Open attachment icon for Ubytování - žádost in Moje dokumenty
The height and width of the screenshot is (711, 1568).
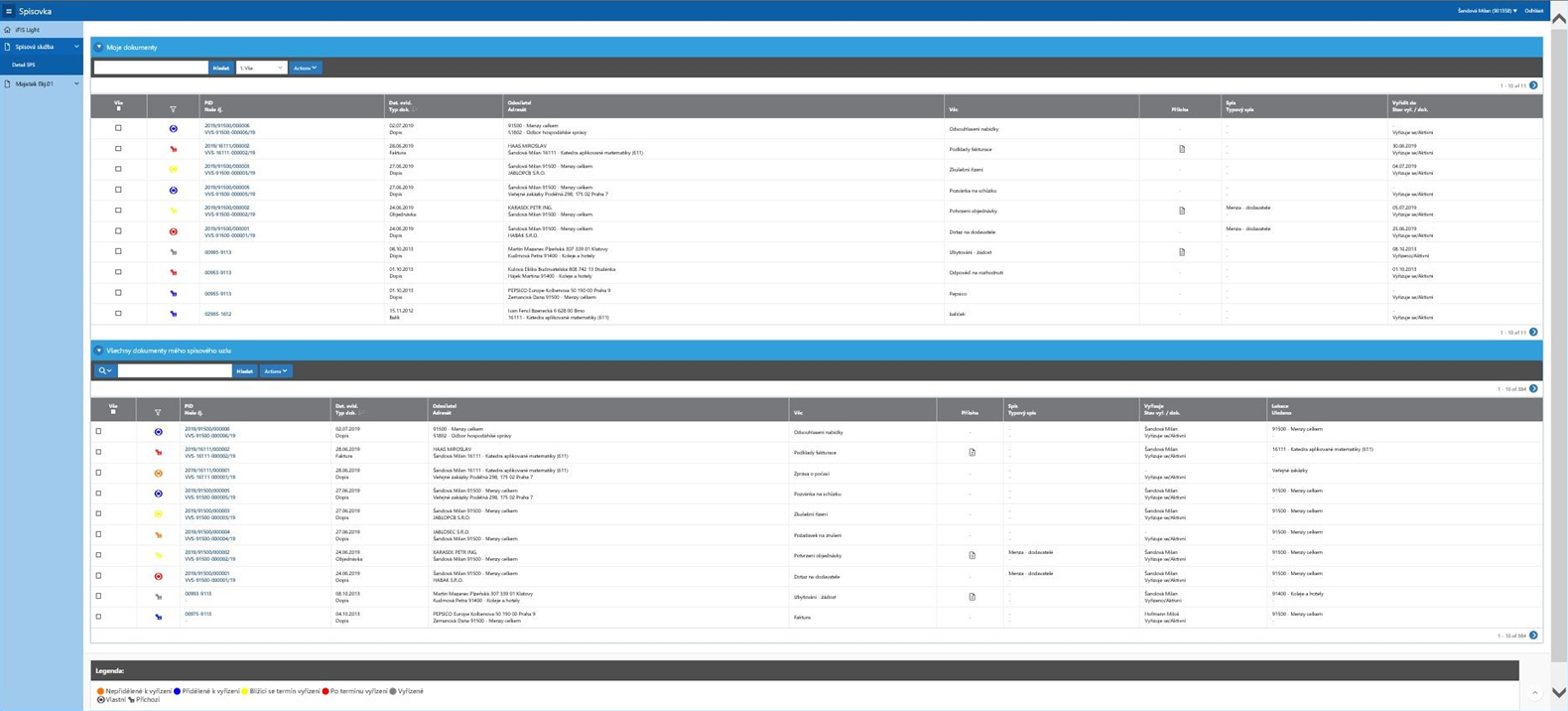[x=1182, y=252]
